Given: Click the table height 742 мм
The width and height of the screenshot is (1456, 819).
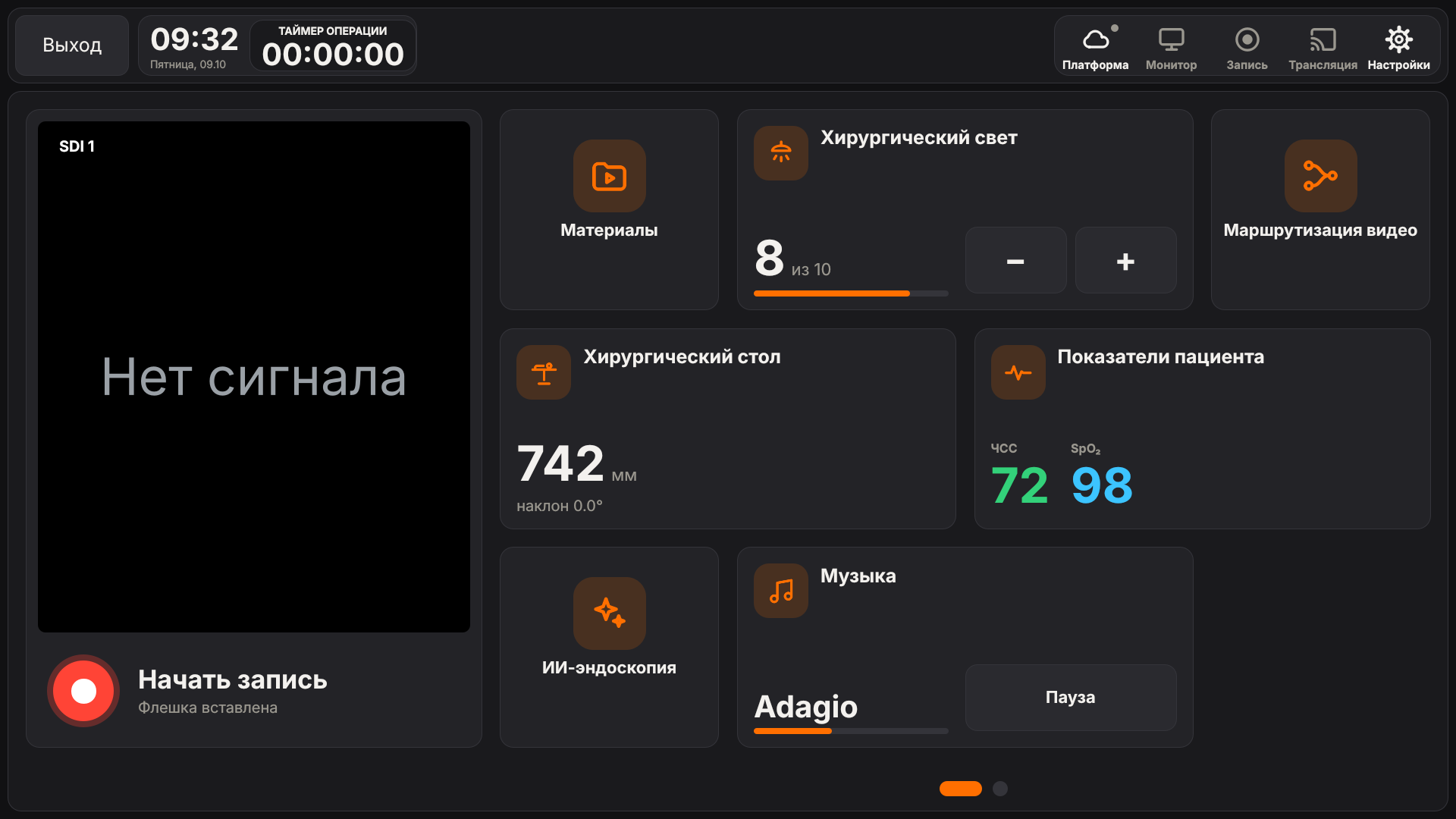Looking at the screenshot, I should [x=576, y=463].
